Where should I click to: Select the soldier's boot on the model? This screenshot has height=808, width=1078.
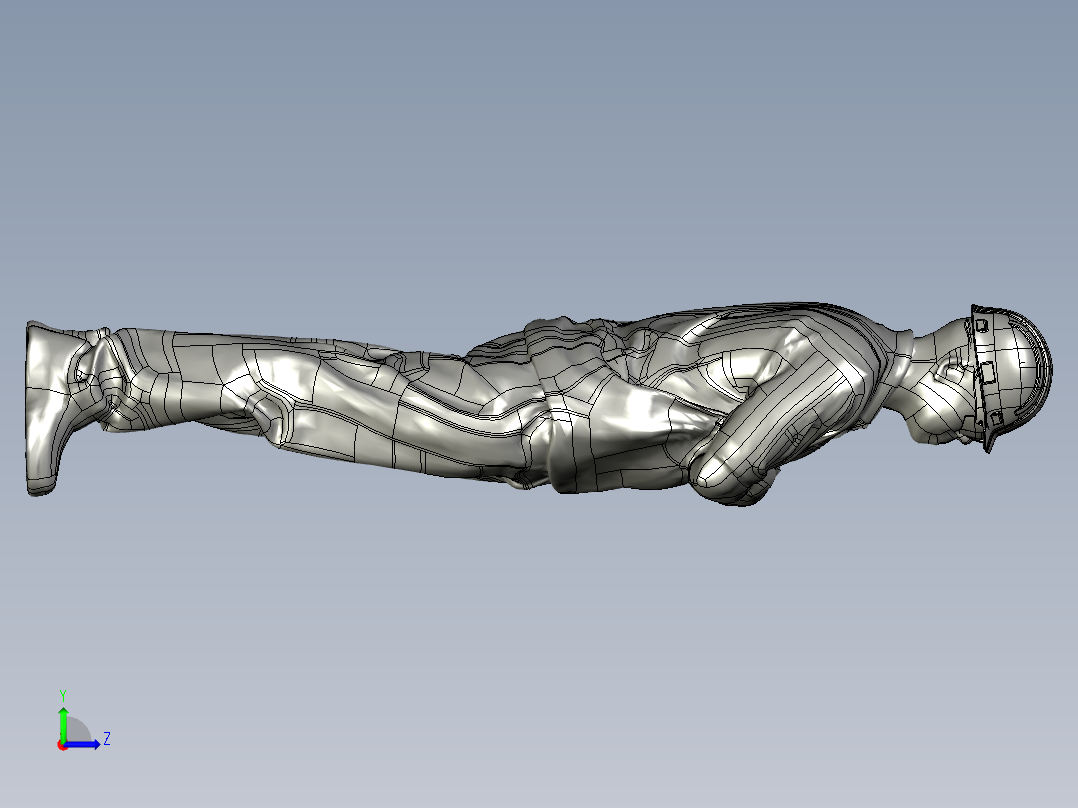52,407
